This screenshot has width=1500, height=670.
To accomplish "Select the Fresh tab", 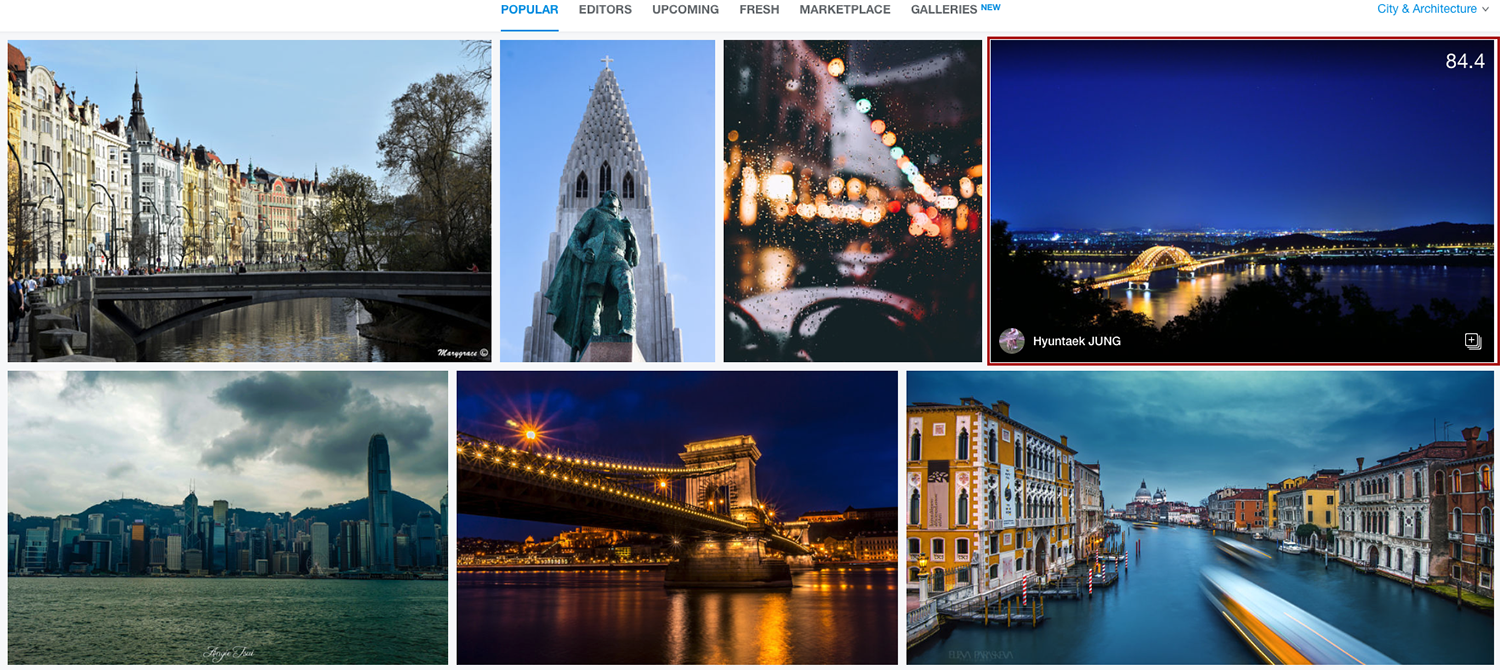I will pyautogui.click(x=759, y=10).
